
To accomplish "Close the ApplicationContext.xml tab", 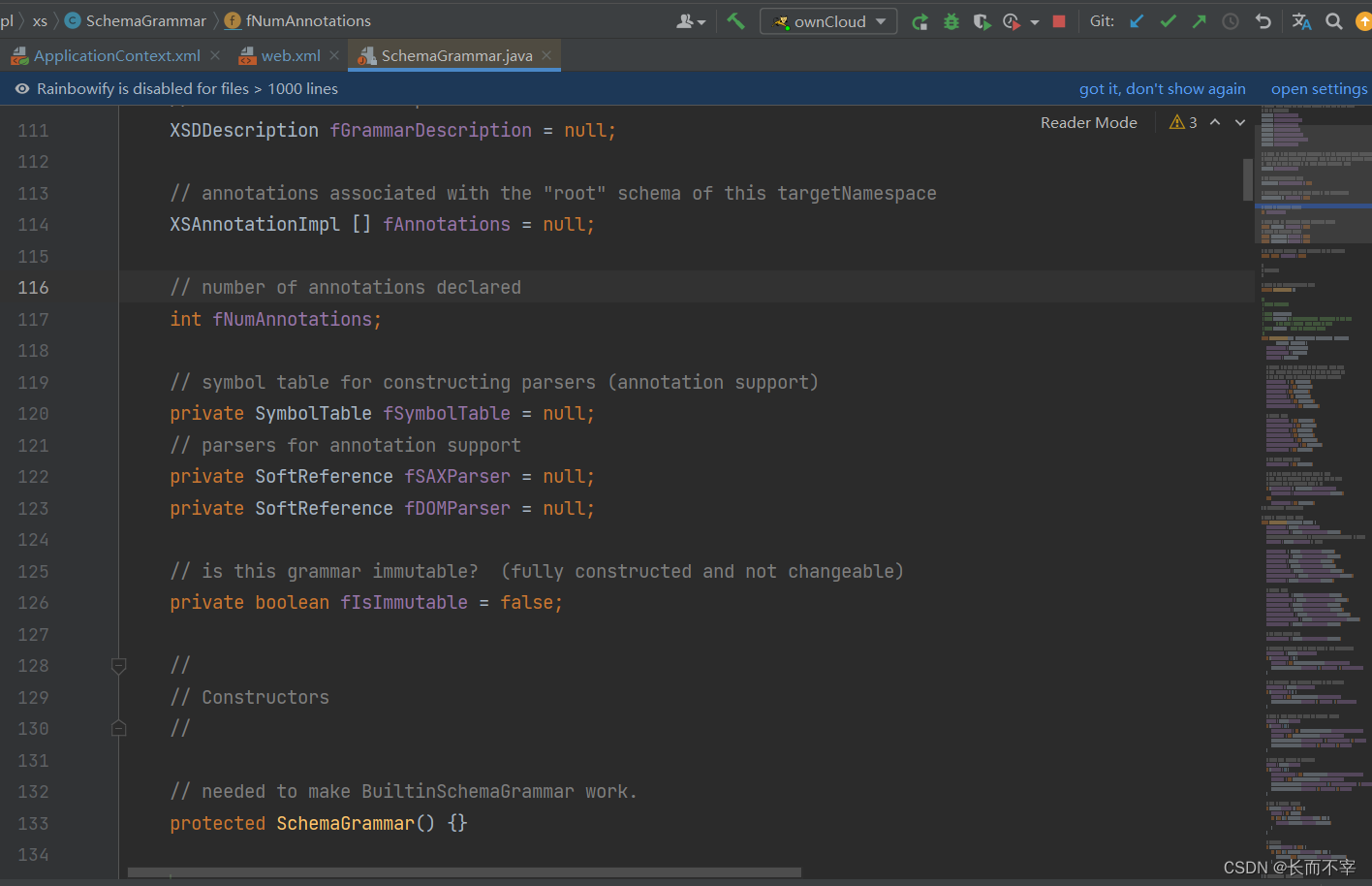I will 215,56.
